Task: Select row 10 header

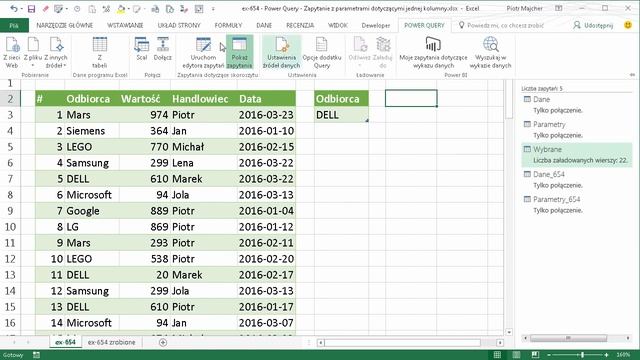Action: [x=10, y=227]
